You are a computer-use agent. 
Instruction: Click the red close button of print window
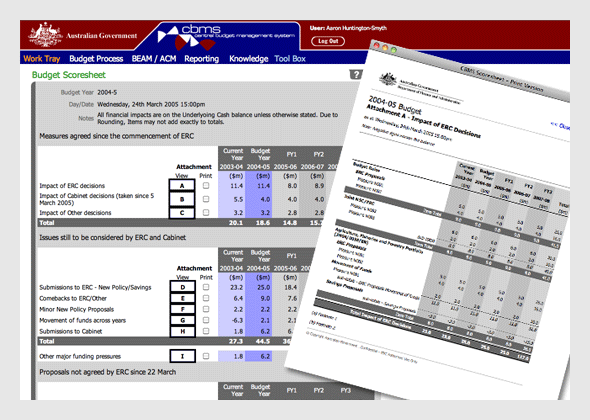point(376,46)
